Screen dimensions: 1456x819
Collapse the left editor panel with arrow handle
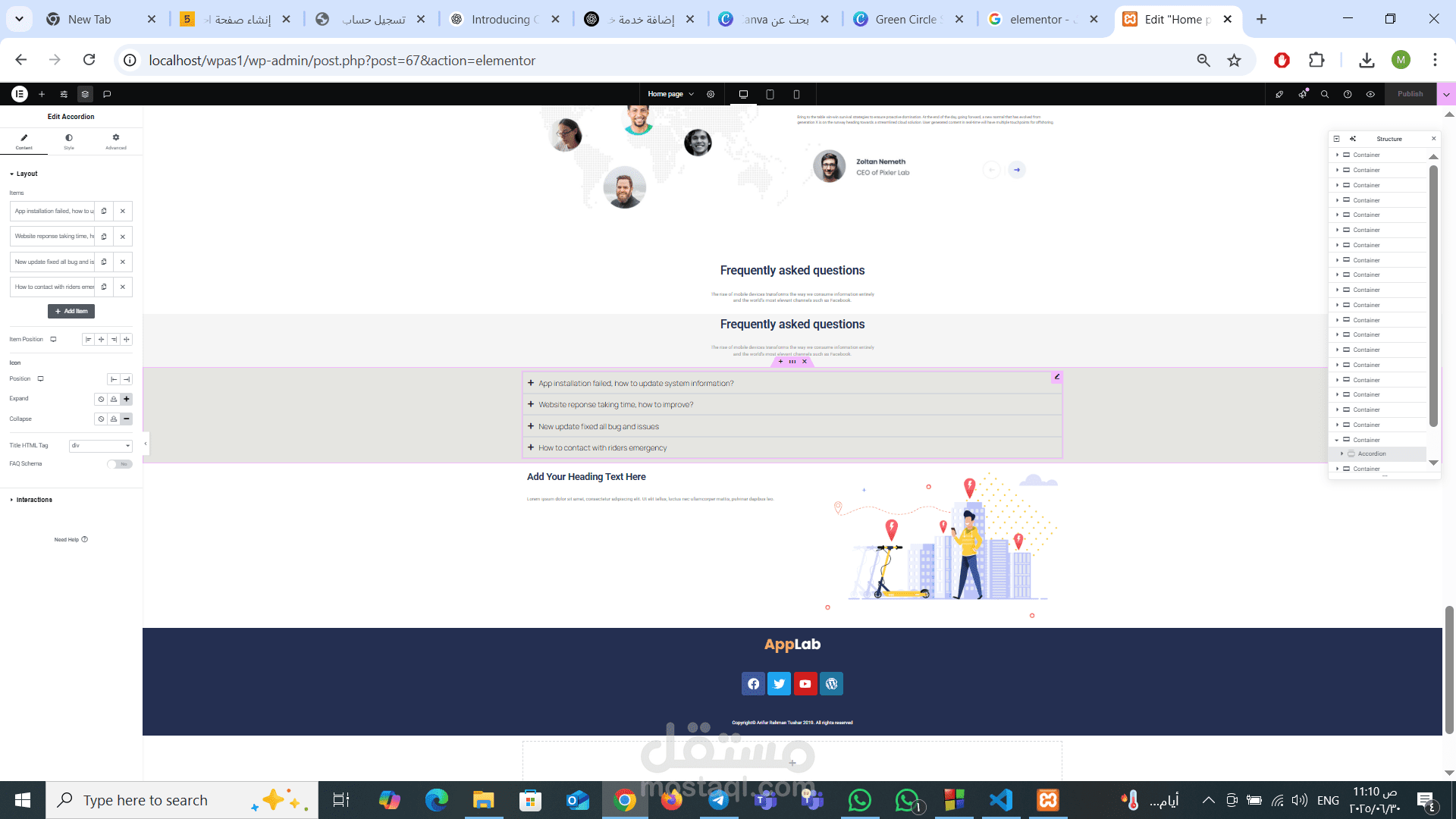point(146,444)
